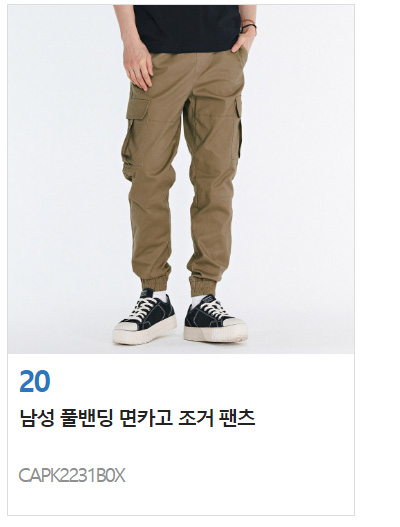Click the rank number 20
Viewport: 400px width, 527px height.
(35, 381)
